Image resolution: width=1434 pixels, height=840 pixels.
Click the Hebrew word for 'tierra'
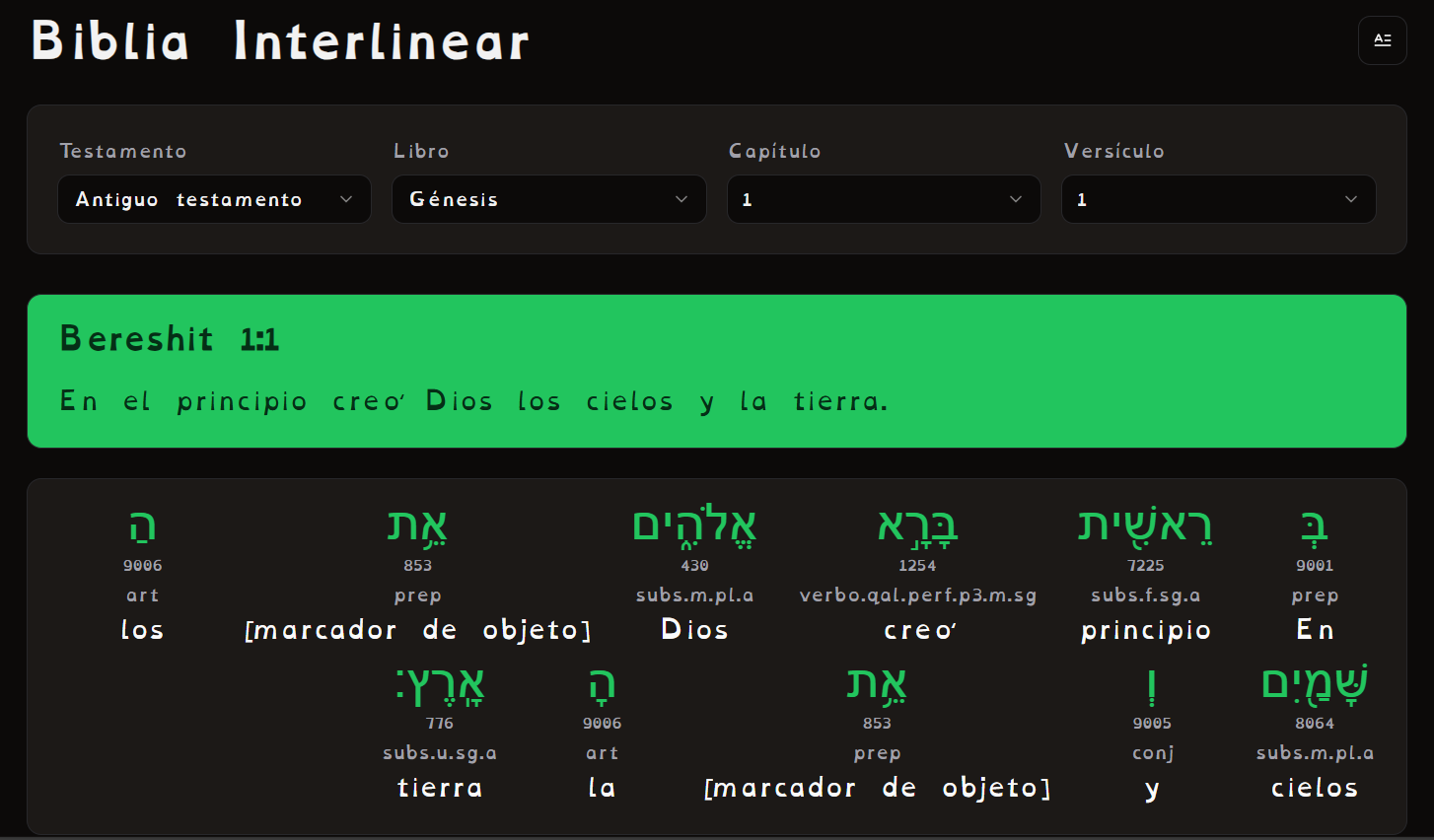pos(440,684)
